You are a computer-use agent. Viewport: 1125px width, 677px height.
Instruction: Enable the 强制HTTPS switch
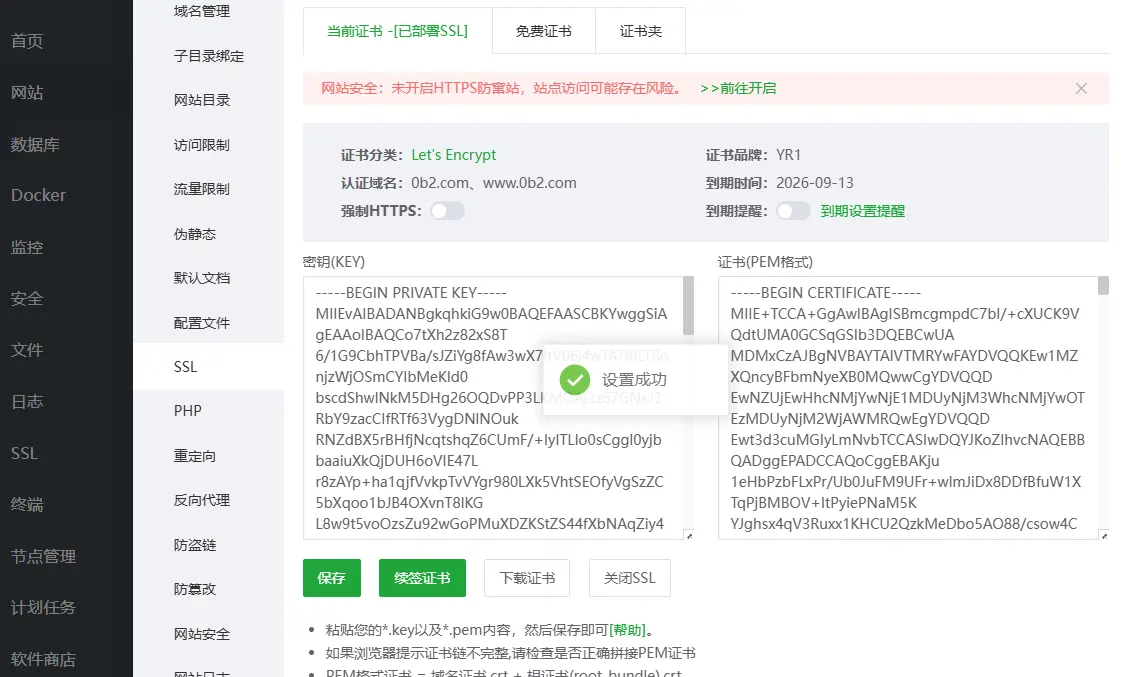pyautogui.click(x=447, y=211)
